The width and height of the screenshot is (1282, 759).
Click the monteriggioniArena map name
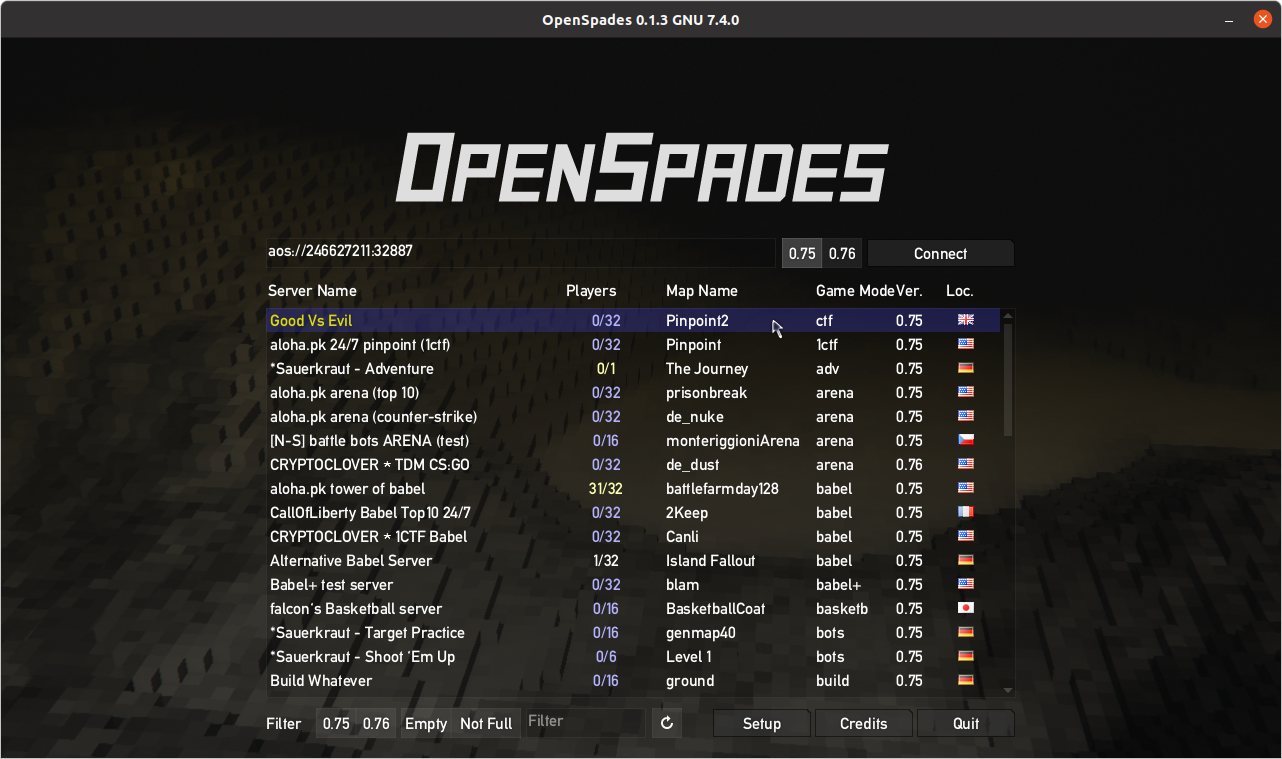coord(733,441)
